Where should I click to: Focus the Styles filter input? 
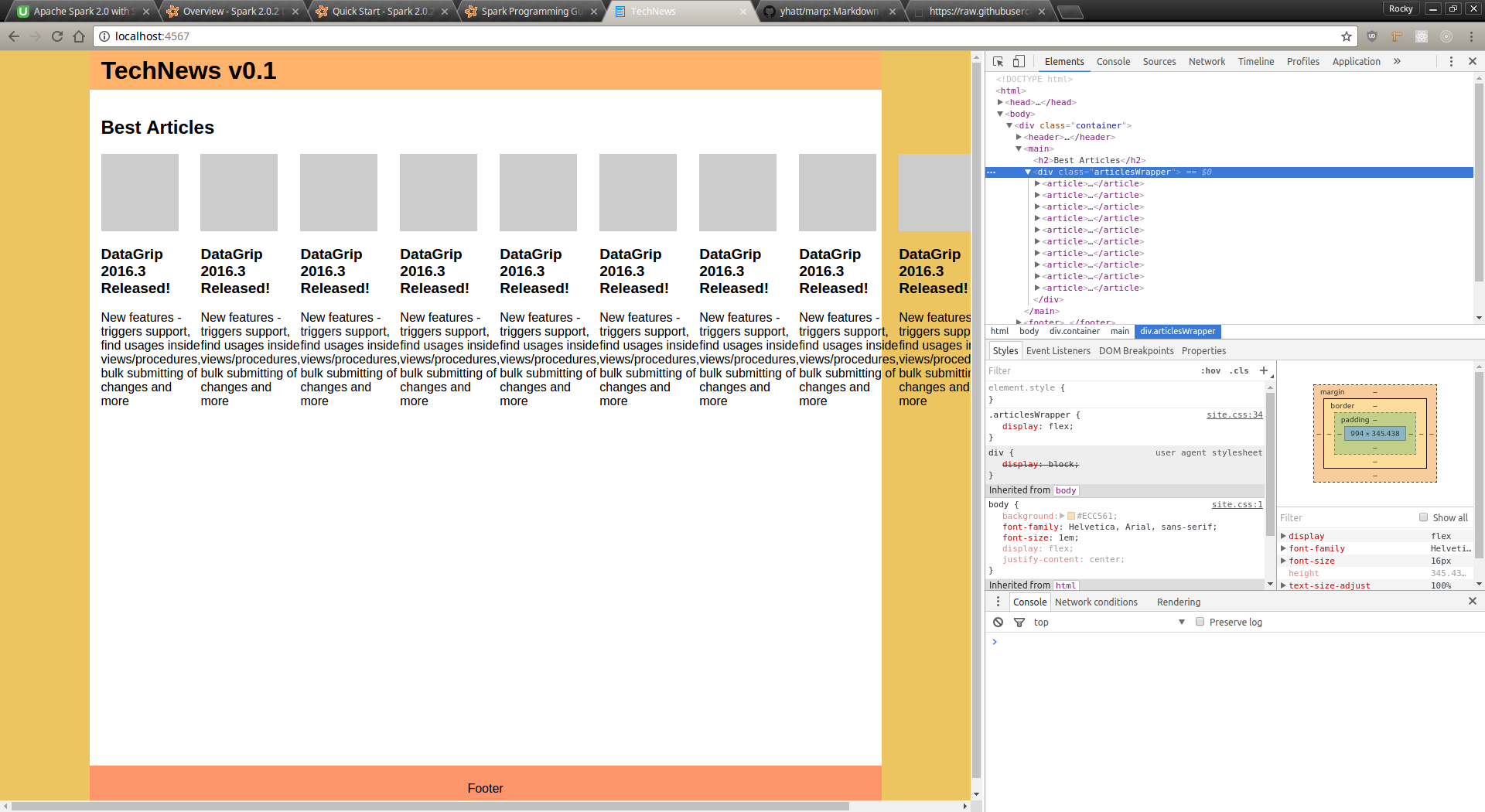[1091, 370]
